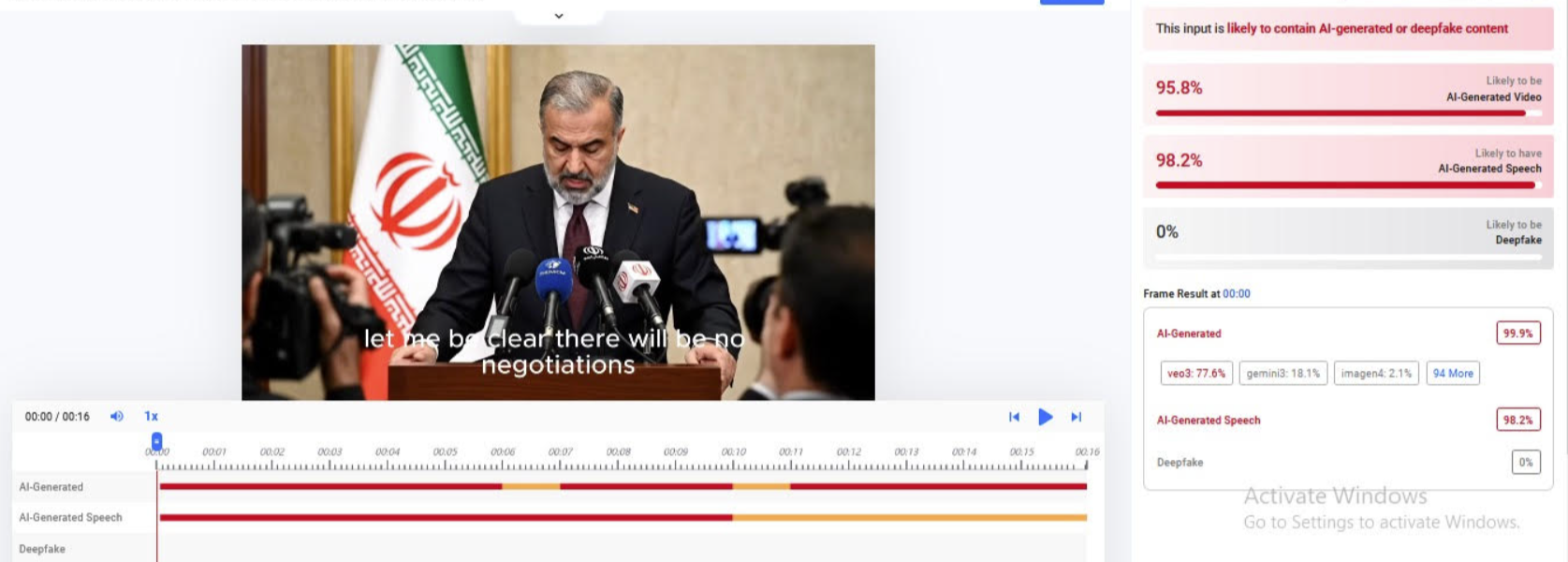Click the 00:00 frame result timestamp link
The width and height of the screenshot is (1568, 562).
pos(1236,293)
